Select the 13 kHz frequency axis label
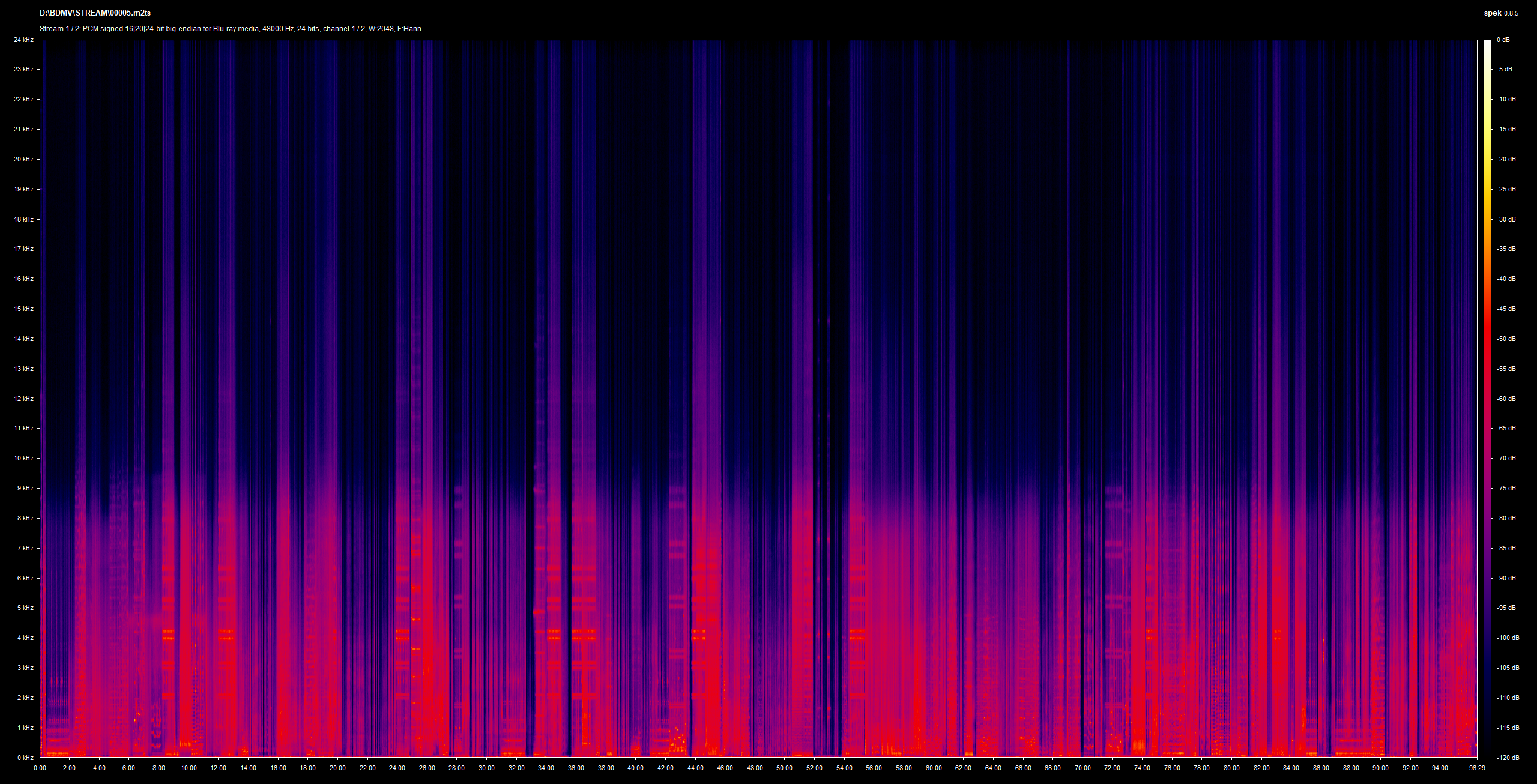Image resolution: width=1537 pixels, height=784 pixels. pos(24,369)
